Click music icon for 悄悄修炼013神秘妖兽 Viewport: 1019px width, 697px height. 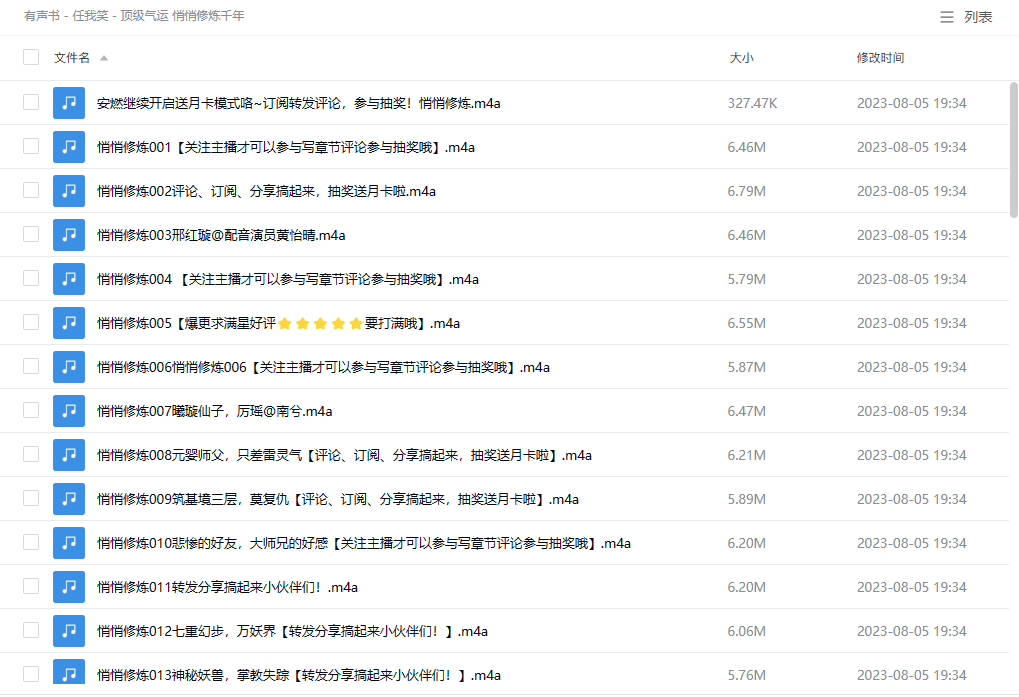(69, 675)
